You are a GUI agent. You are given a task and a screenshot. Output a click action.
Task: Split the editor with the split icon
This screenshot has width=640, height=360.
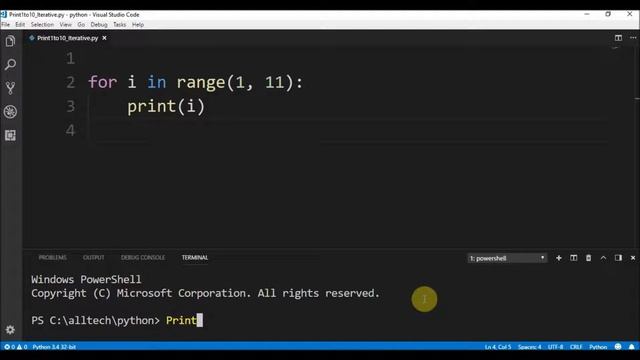pos(618,38)
